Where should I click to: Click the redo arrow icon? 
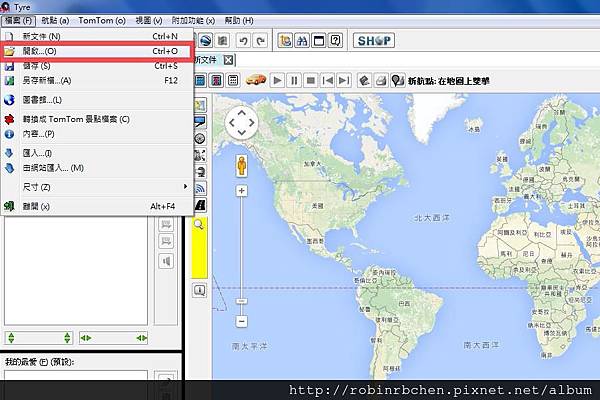click(261, 40)
